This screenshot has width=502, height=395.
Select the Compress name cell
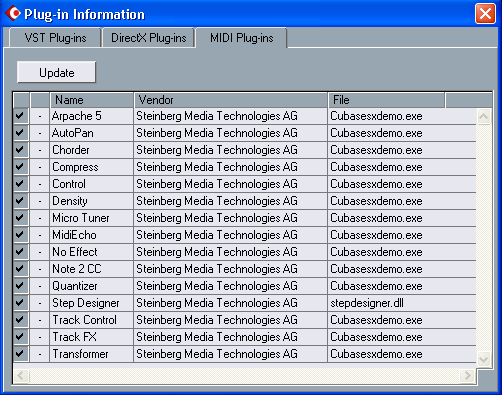92,167
